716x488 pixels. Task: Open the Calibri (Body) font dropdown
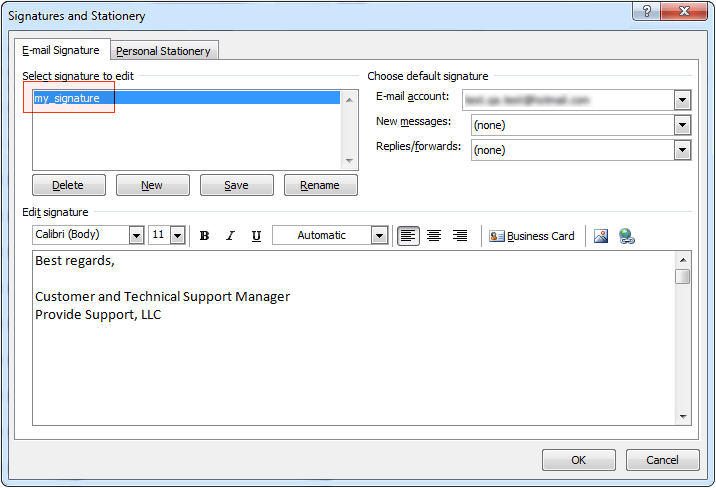click(x=136, y=236)
